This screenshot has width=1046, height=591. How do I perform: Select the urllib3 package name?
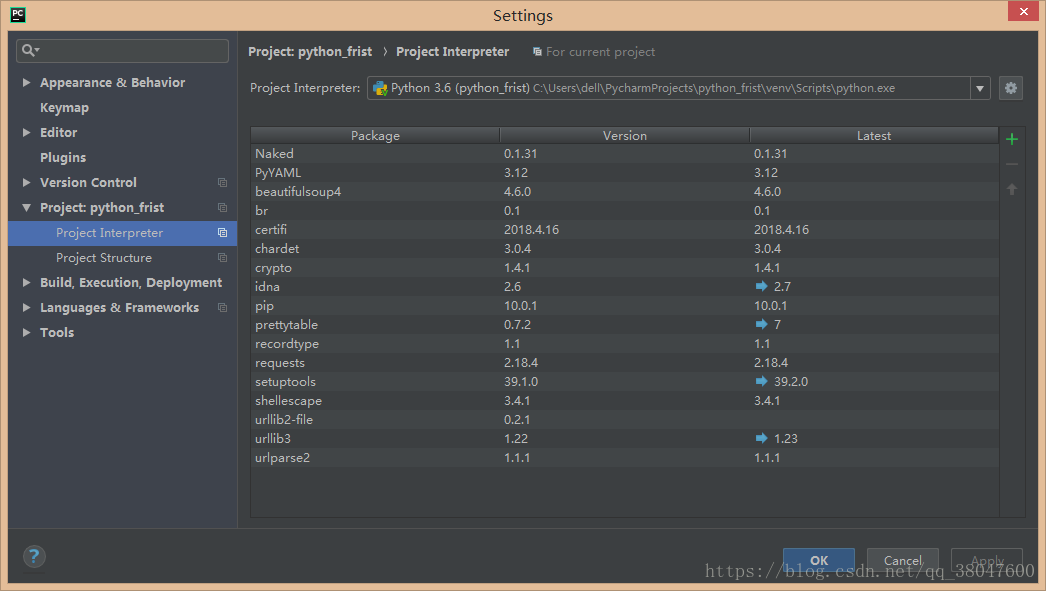[273, 438]
